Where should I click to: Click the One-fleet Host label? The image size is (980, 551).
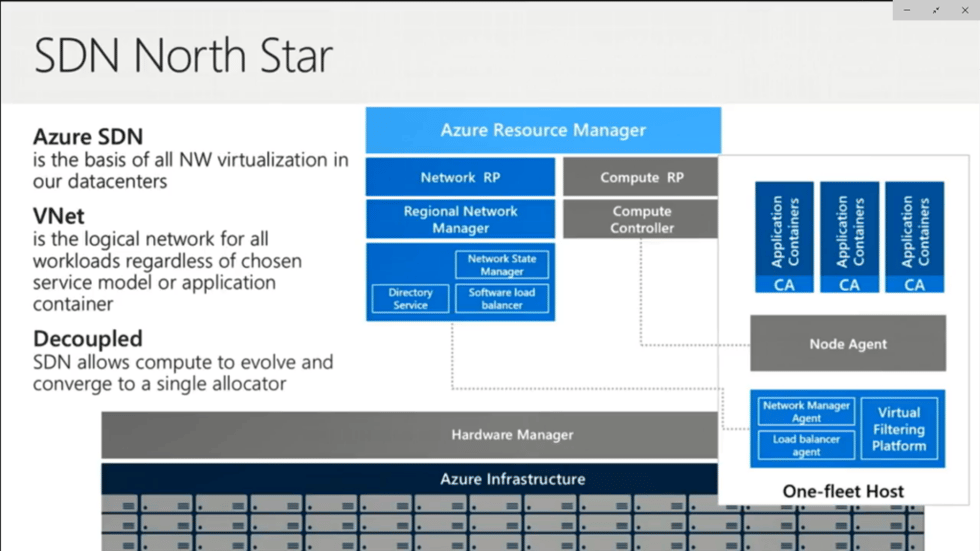point(843,492)
